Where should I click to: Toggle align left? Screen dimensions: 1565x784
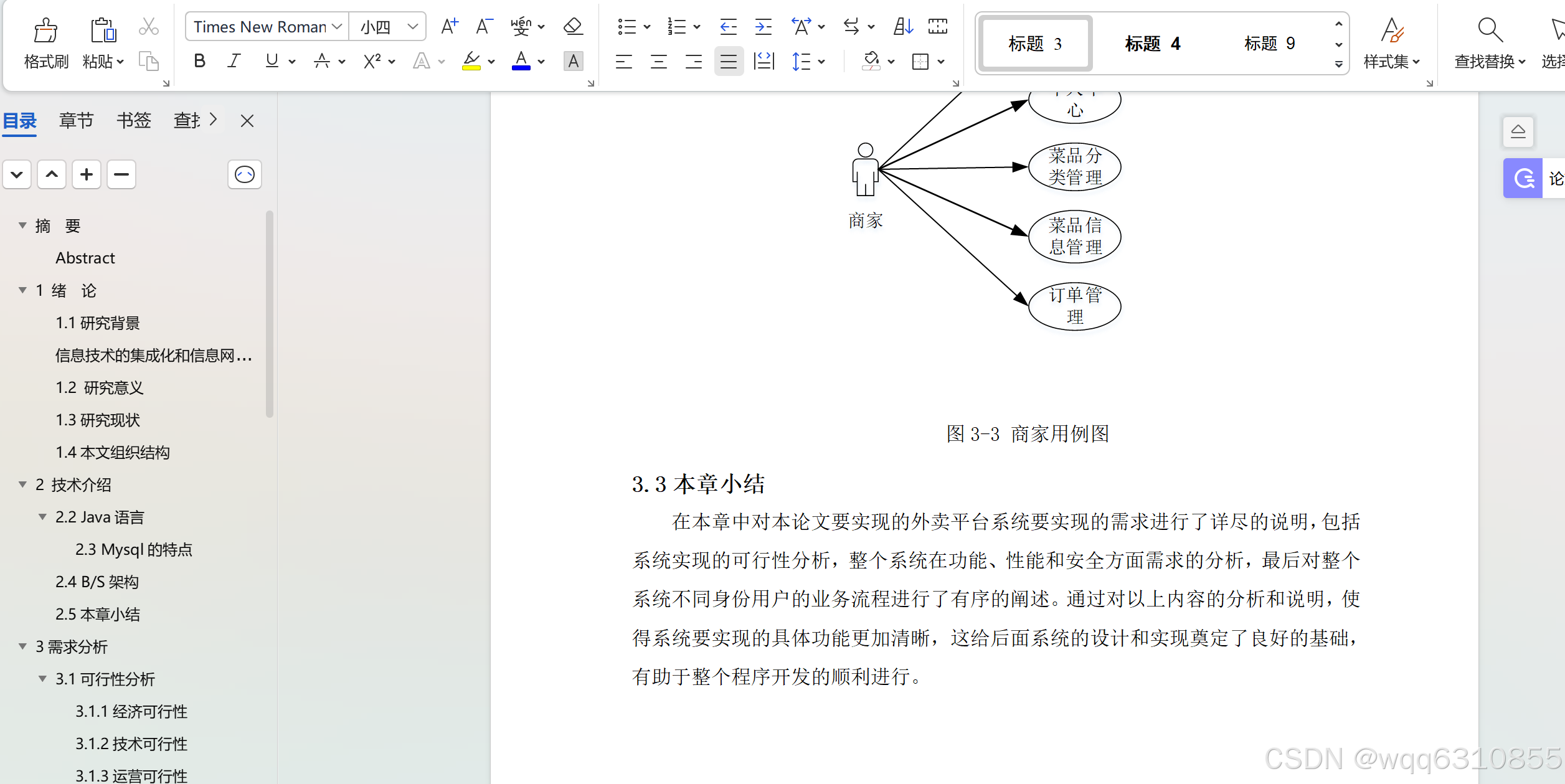(x=623, y=61)
